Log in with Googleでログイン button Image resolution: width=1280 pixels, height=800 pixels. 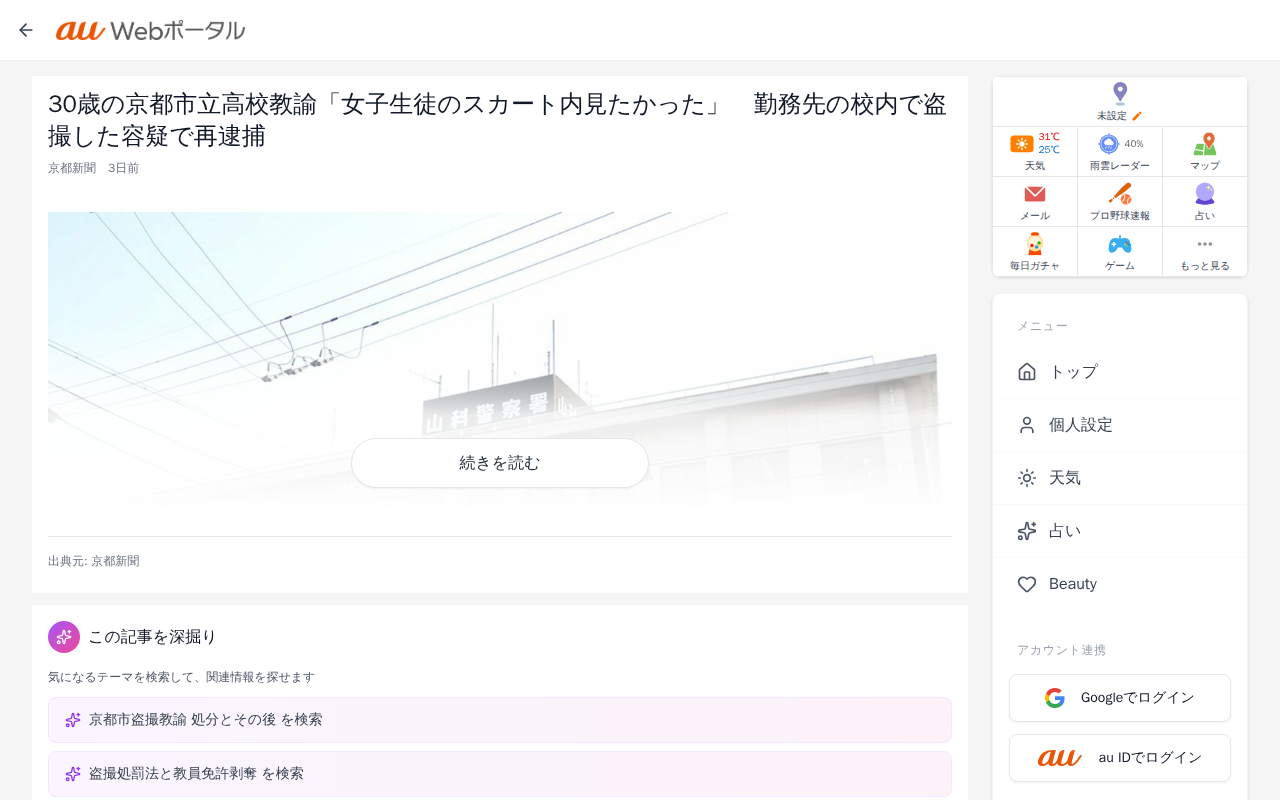point(1120,698)
